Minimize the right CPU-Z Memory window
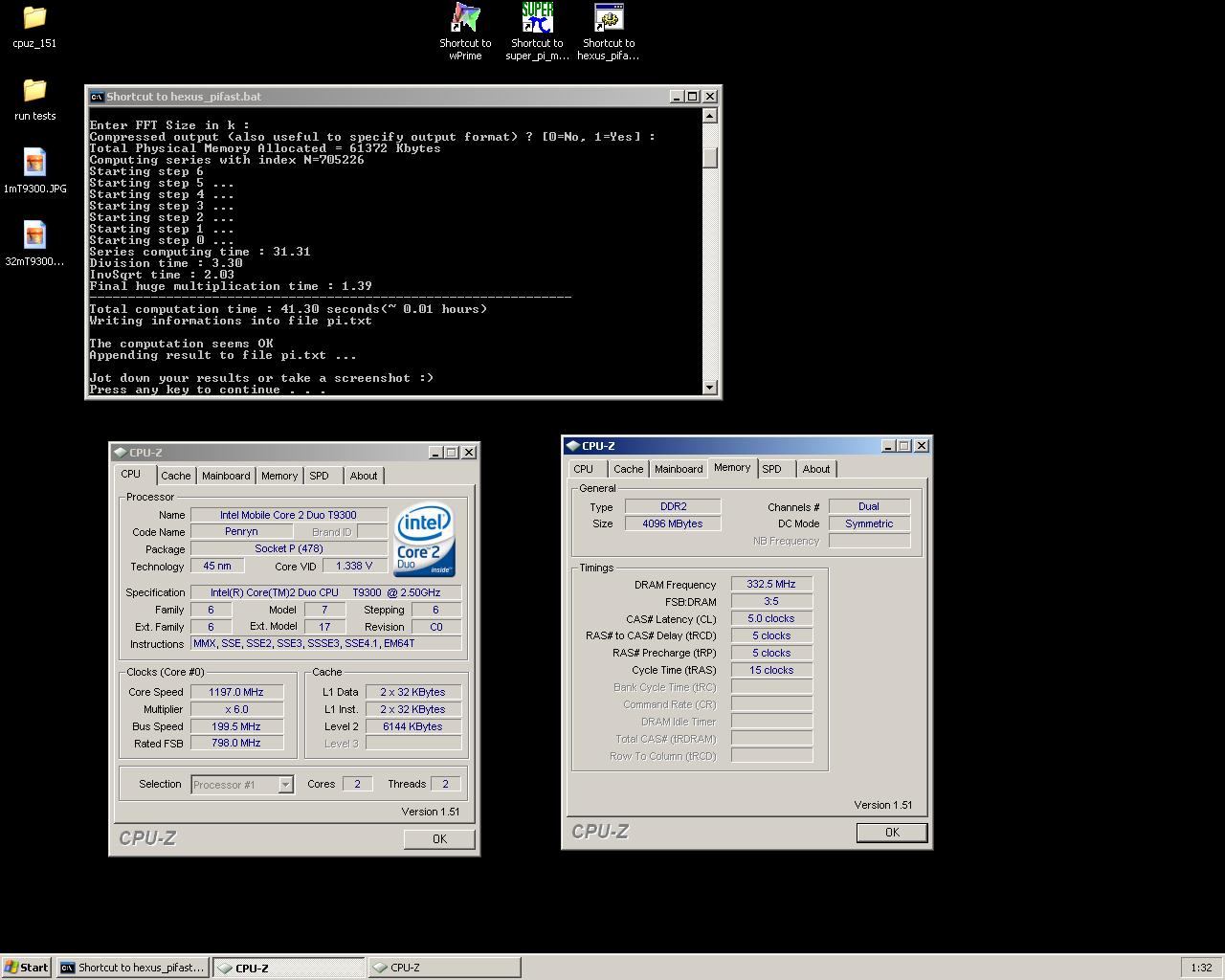The width and height of the screenshot is (1225, 980). click(x=888, y=446)
